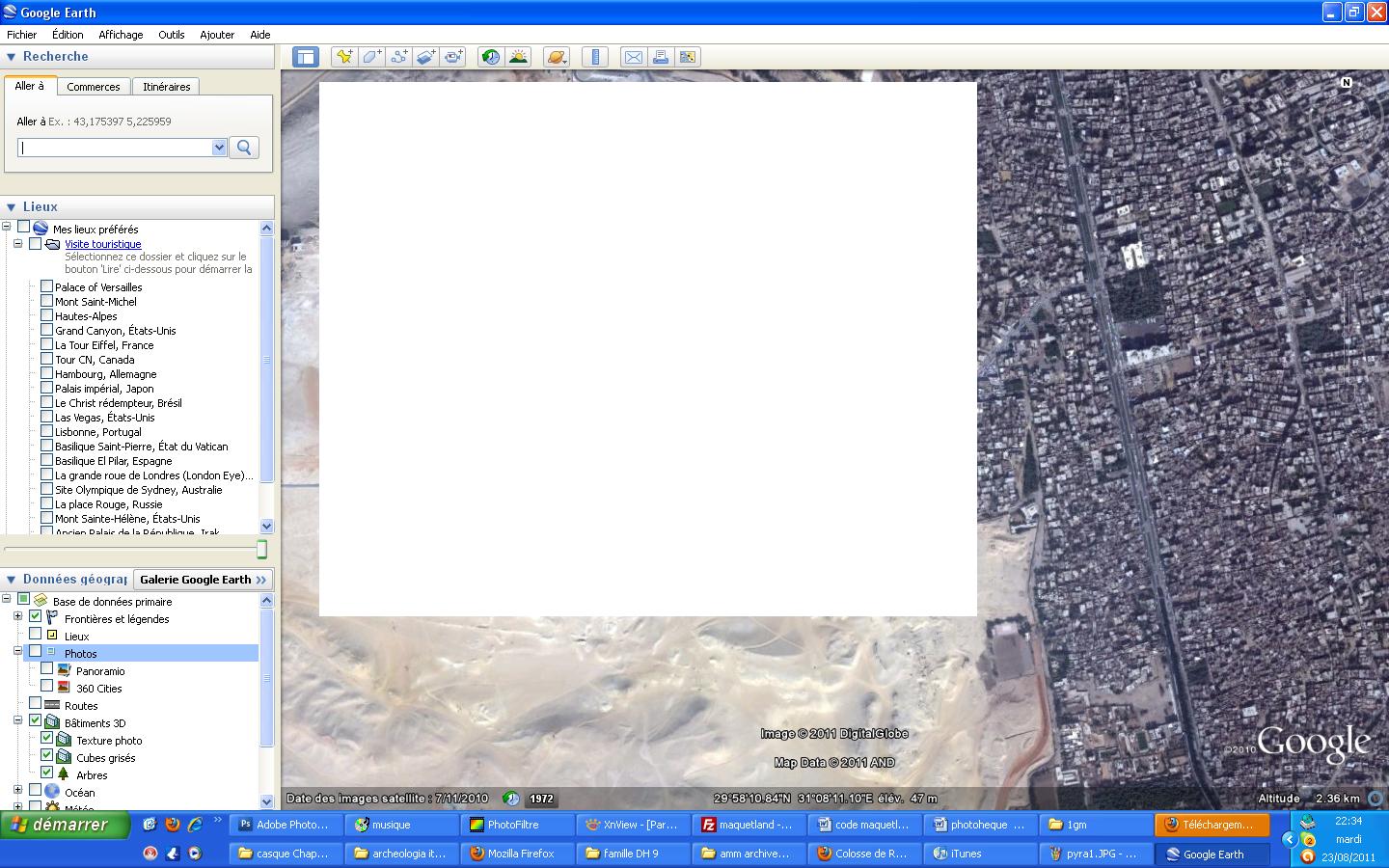The width and height of the screenshot is (1389, 868).
Task: Open Adobe Photoshop from the taskbar
Action: 286,825
